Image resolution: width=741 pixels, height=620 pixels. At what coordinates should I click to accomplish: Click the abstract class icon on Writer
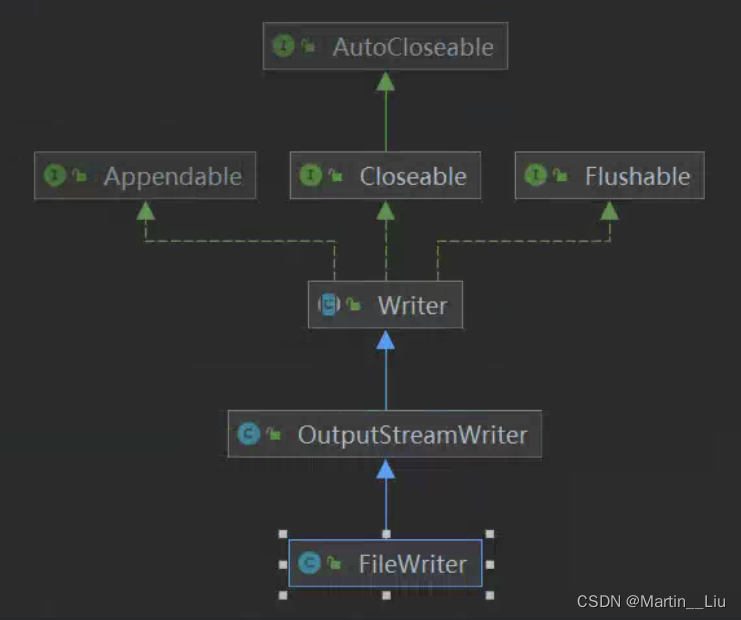tap(328, 305)
